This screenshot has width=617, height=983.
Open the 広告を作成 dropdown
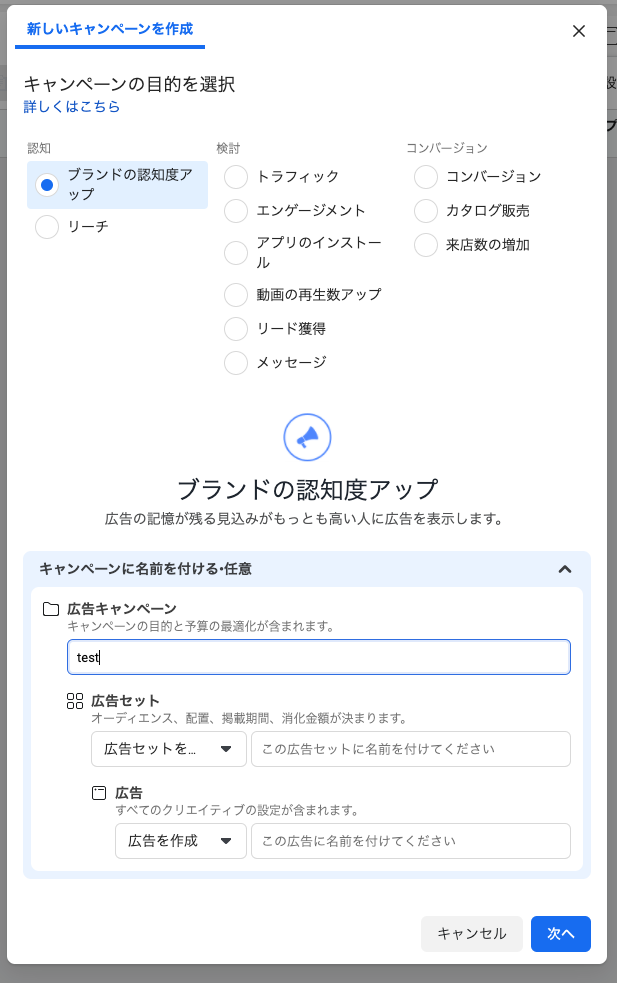click(x=180, y=841)
